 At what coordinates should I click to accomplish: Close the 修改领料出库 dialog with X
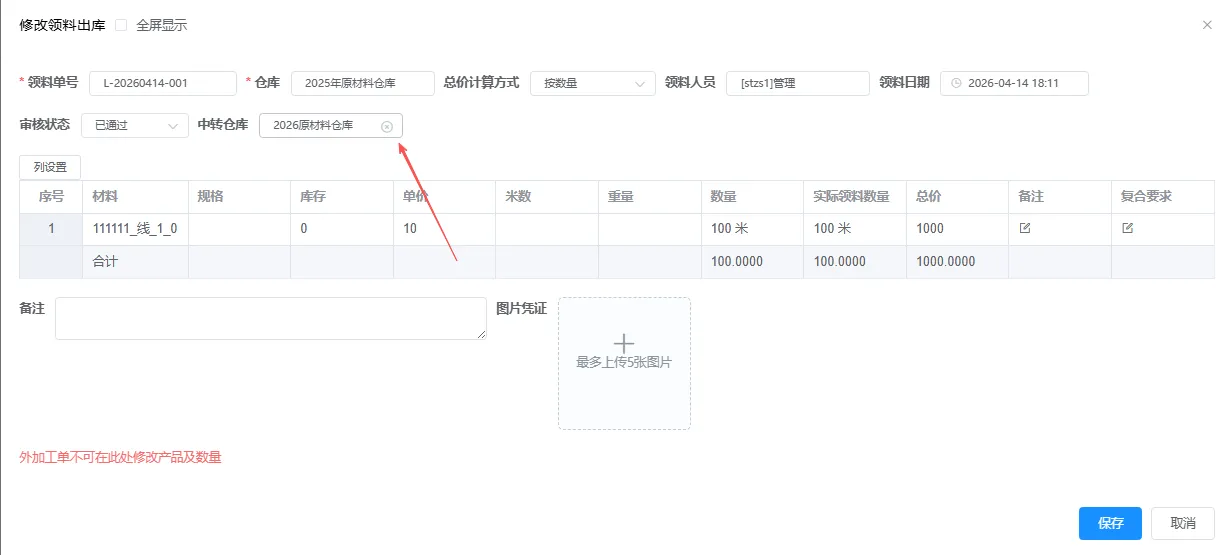coord(1206,25)
